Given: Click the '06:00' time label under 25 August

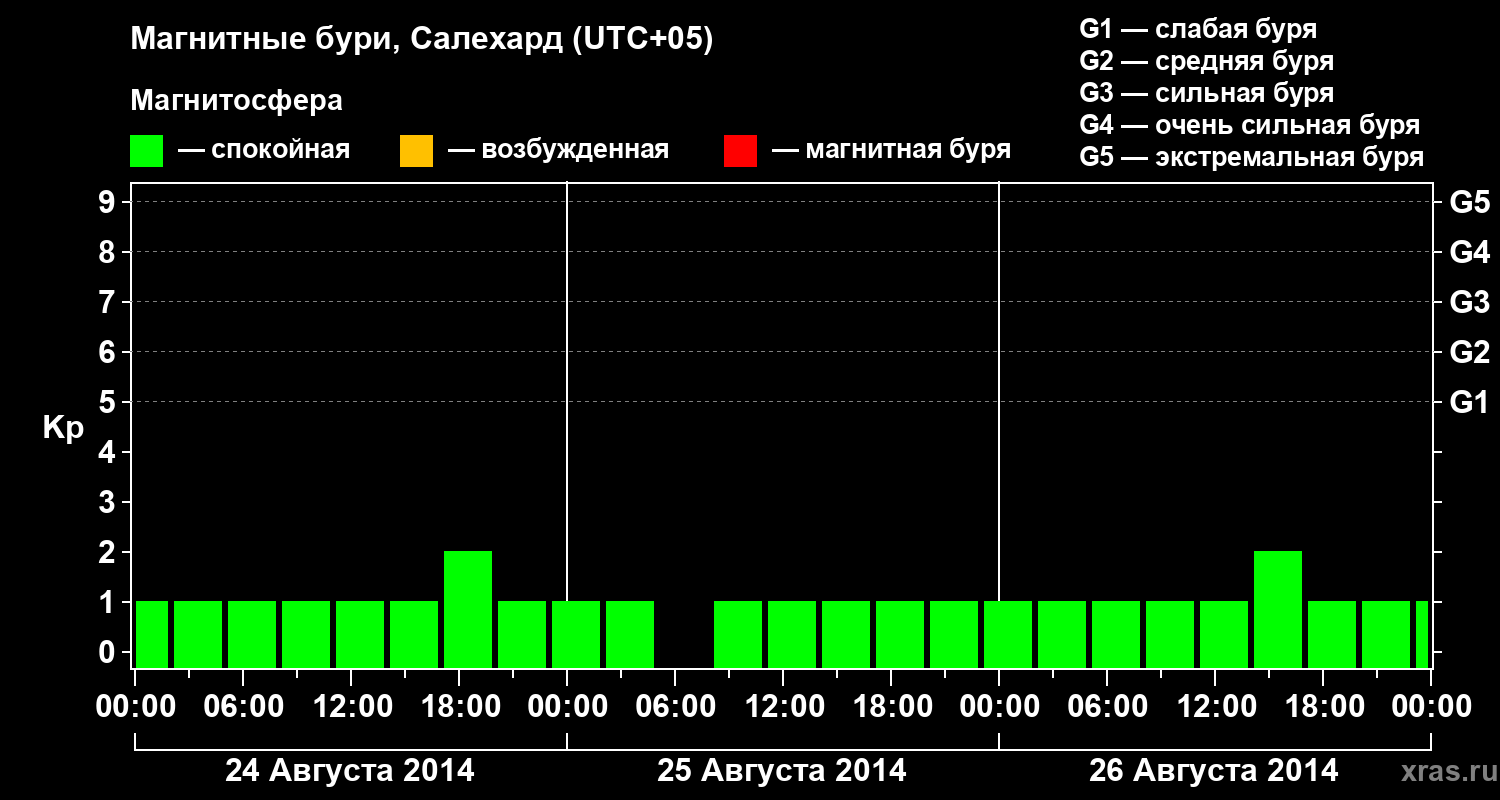Looking at the screenshot, I should (x=676, y=706).
